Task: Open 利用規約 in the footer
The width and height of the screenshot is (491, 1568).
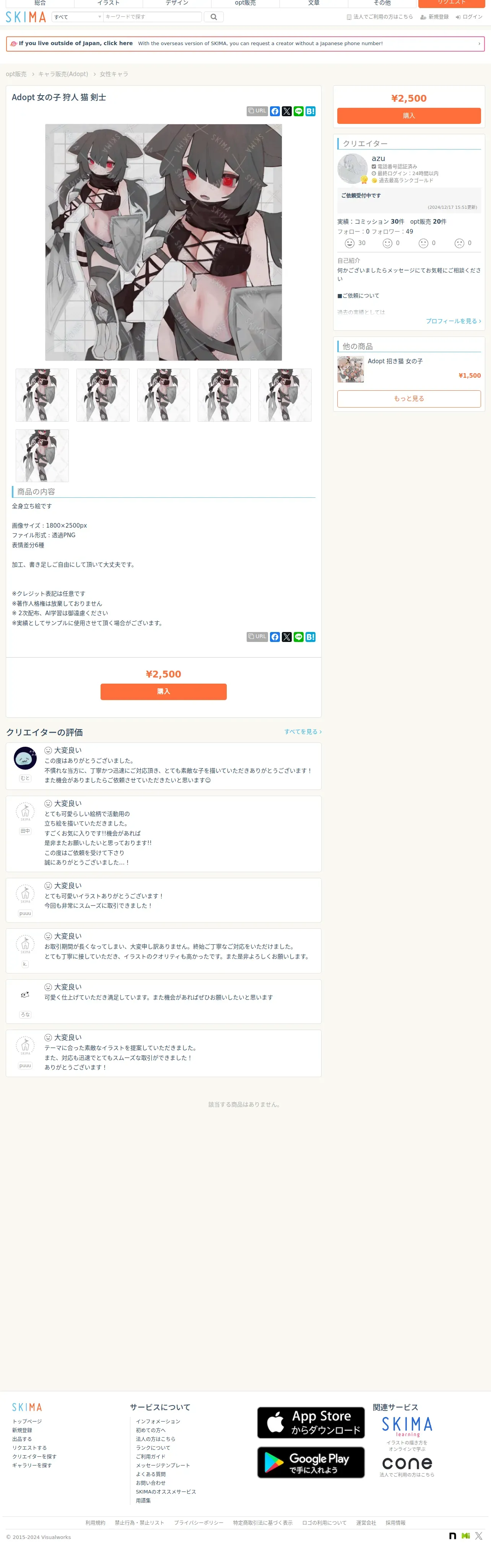Action: [x=96, y=1523]
